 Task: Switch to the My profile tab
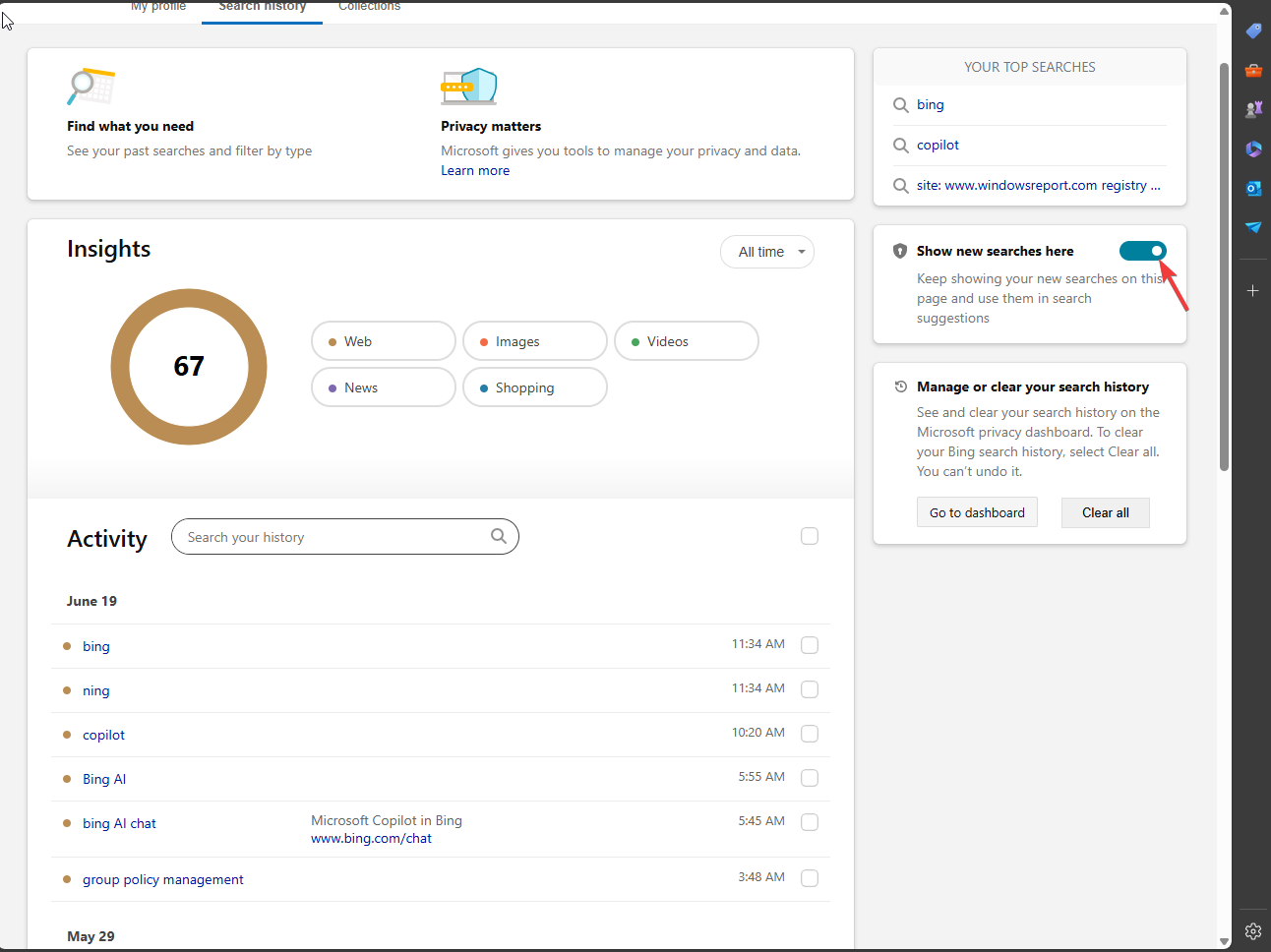[x=158, y=6]
